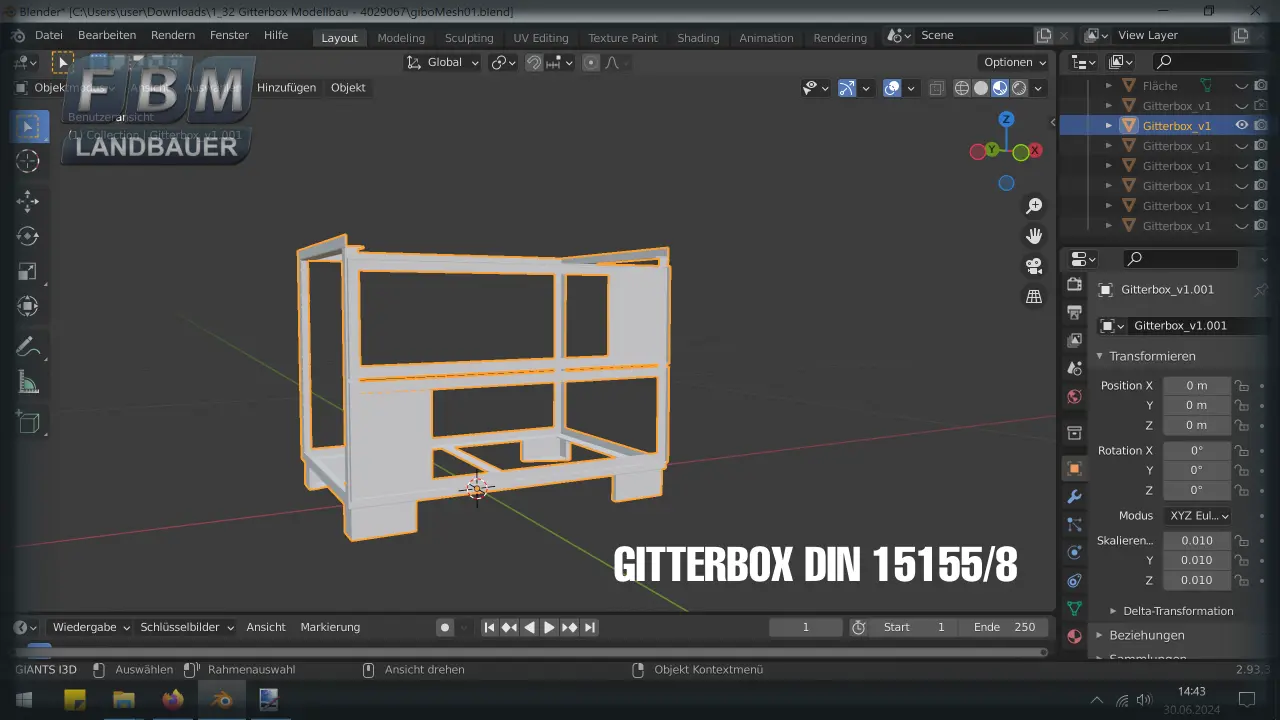Open the Objekt menu in viewport header
1280x720 pixels.
348,87
